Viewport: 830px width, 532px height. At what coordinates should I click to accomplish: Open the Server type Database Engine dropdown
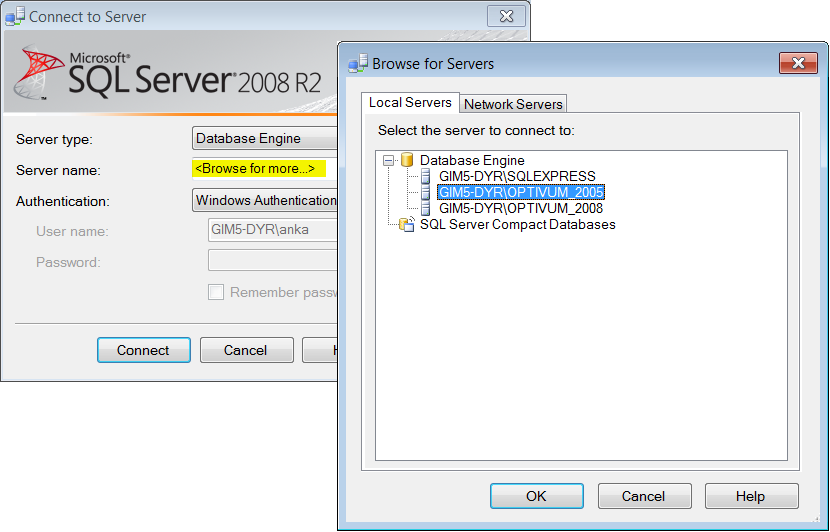(x=265, y=139)
